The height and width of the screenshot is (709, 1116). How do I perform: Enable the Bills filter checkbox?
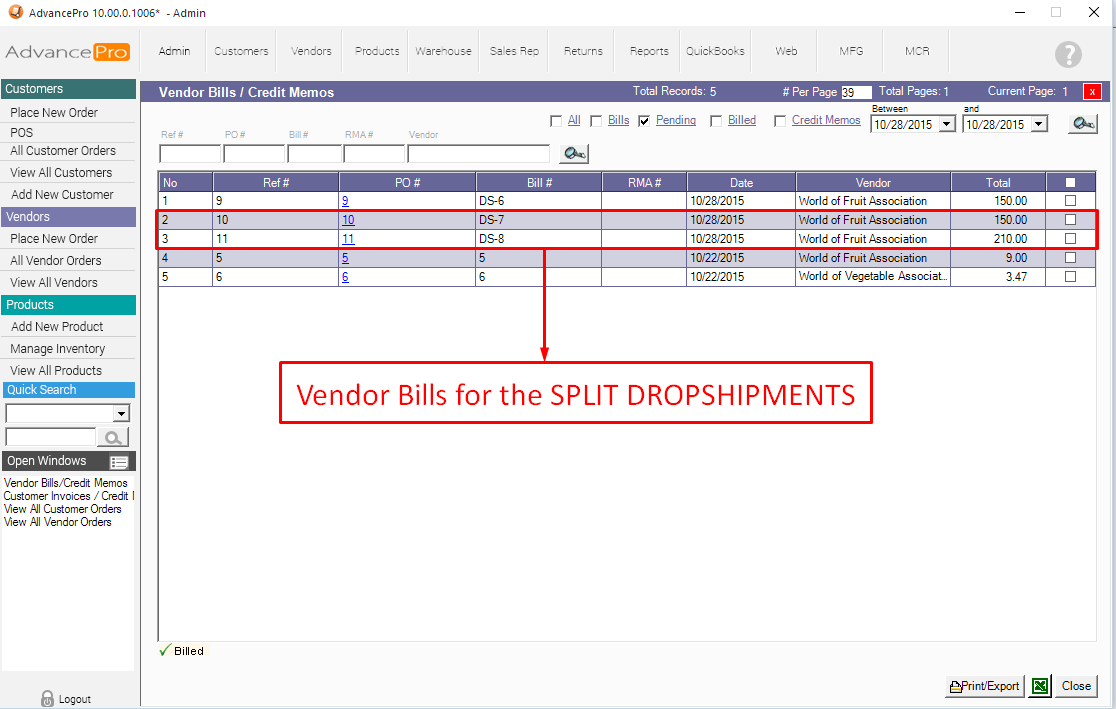596,121
